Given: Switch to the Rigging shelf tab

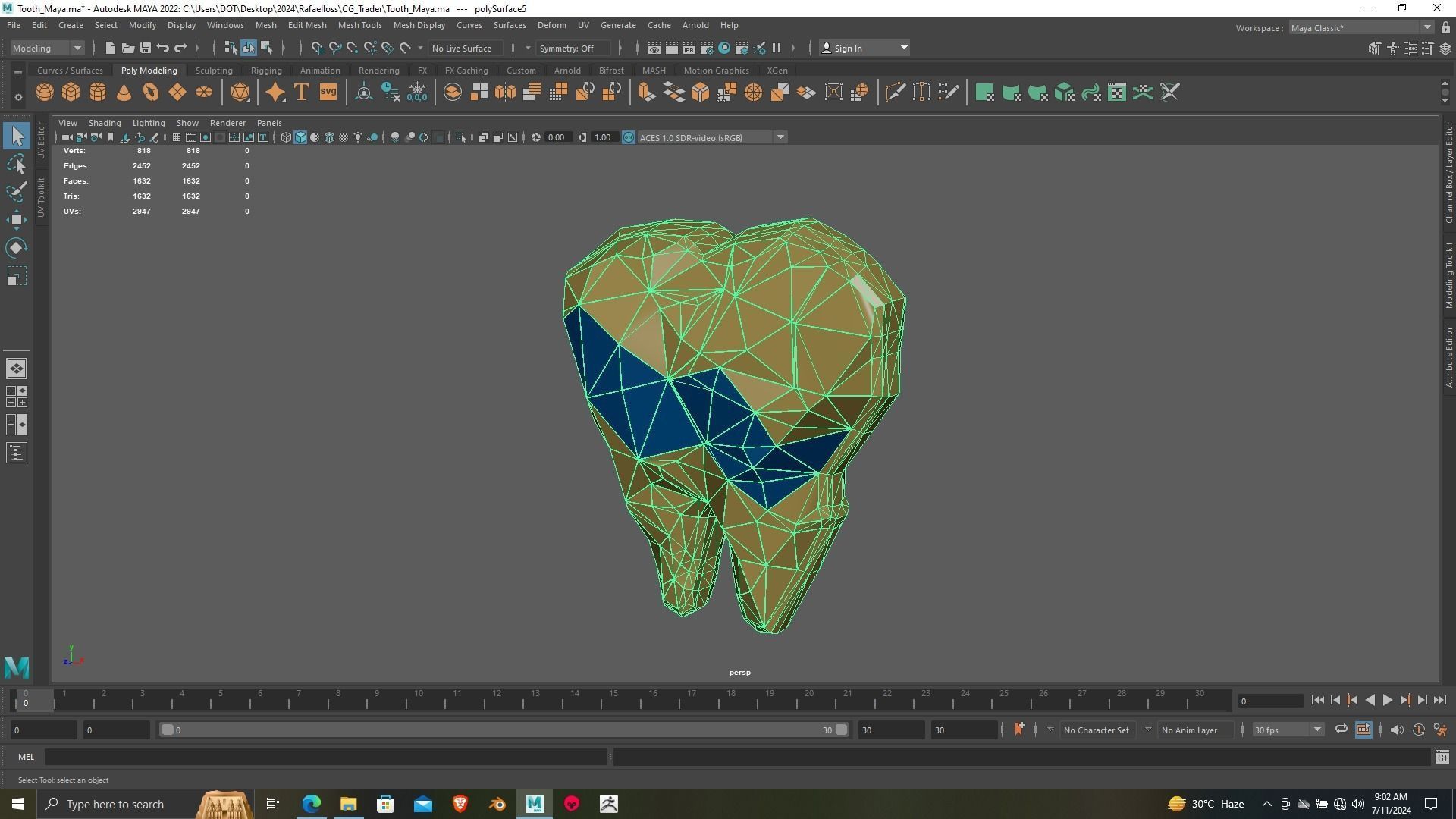Looking at the screenshot, I should click(x=266, y=71).
